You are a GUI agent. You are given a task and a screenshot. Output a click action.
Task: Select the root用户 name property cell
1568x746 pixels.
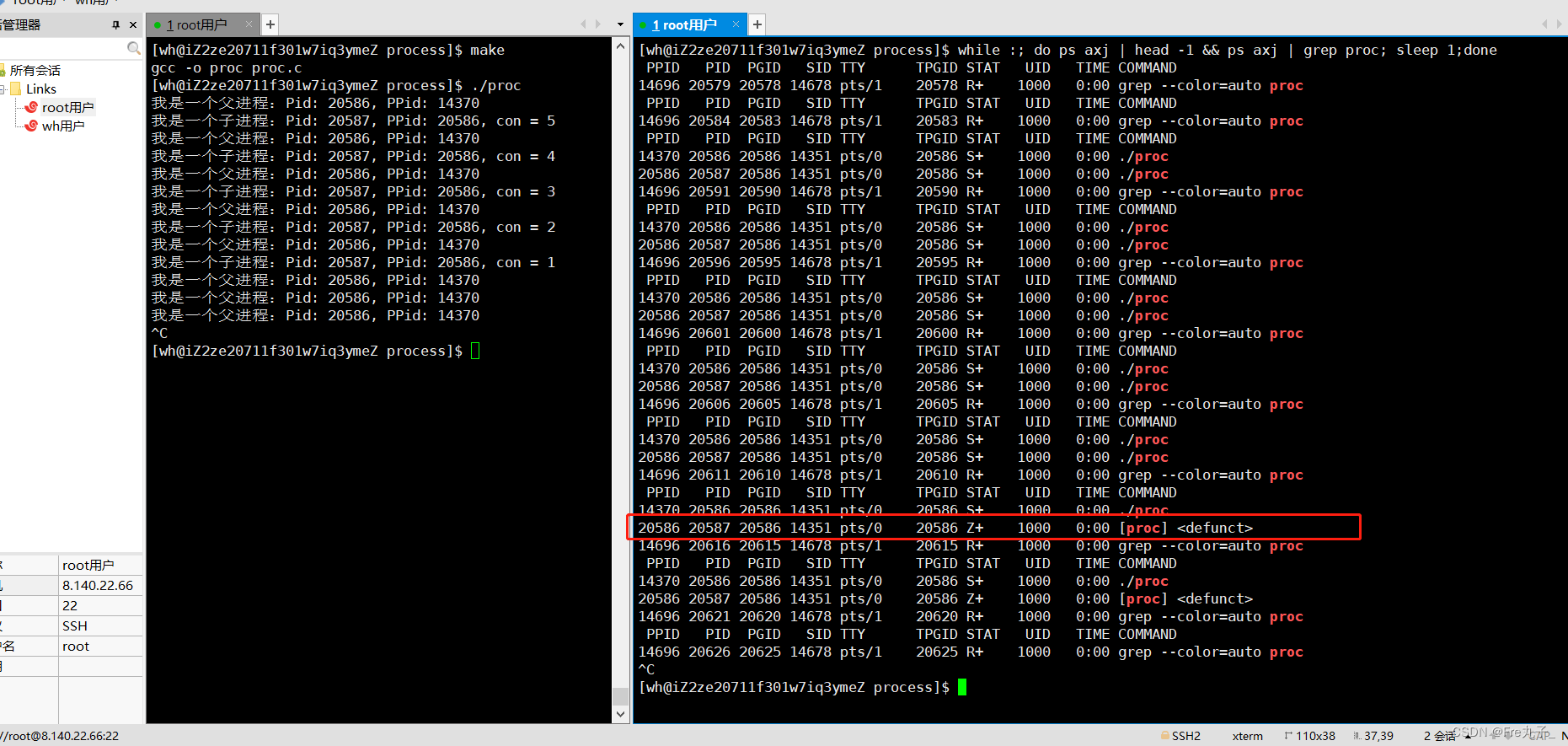coord(100,565)
